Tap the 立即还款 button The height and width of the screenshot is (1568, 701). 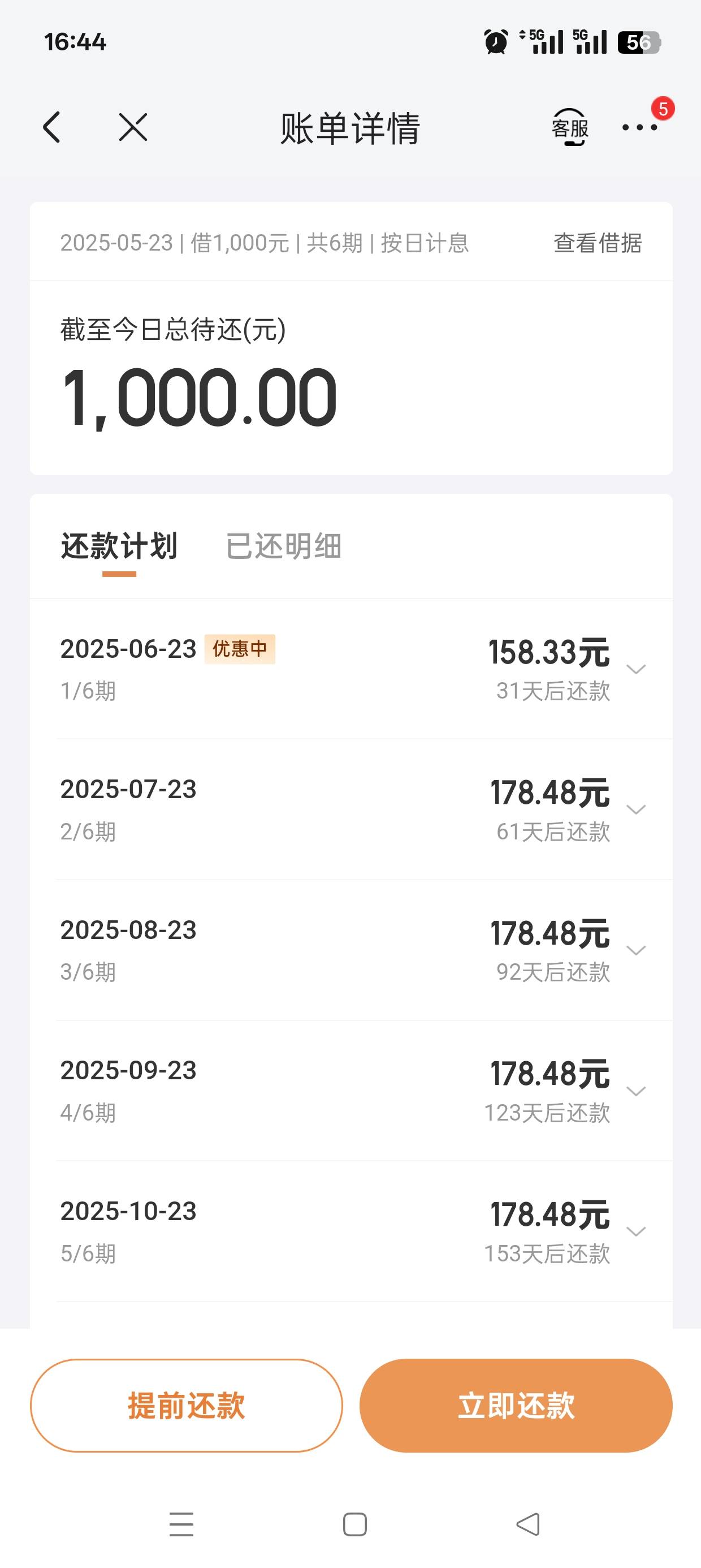pyautogui.click(x=516, y=1406)
